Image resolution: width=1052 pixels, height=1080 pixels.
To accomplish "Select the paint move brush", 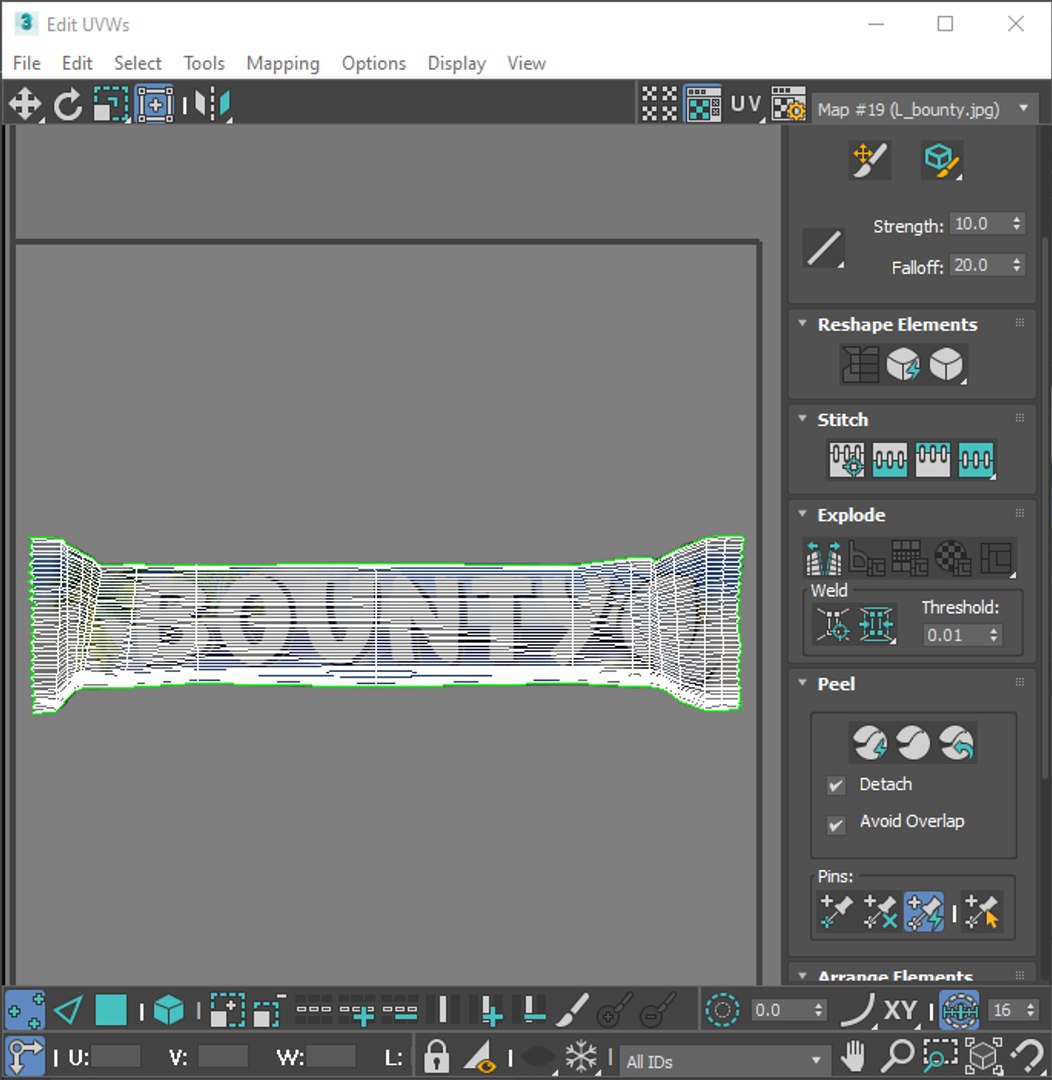I will click(870, 160).
